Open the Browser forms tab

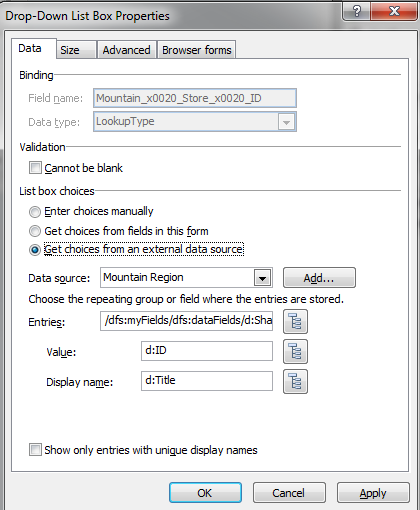point(197,50)
